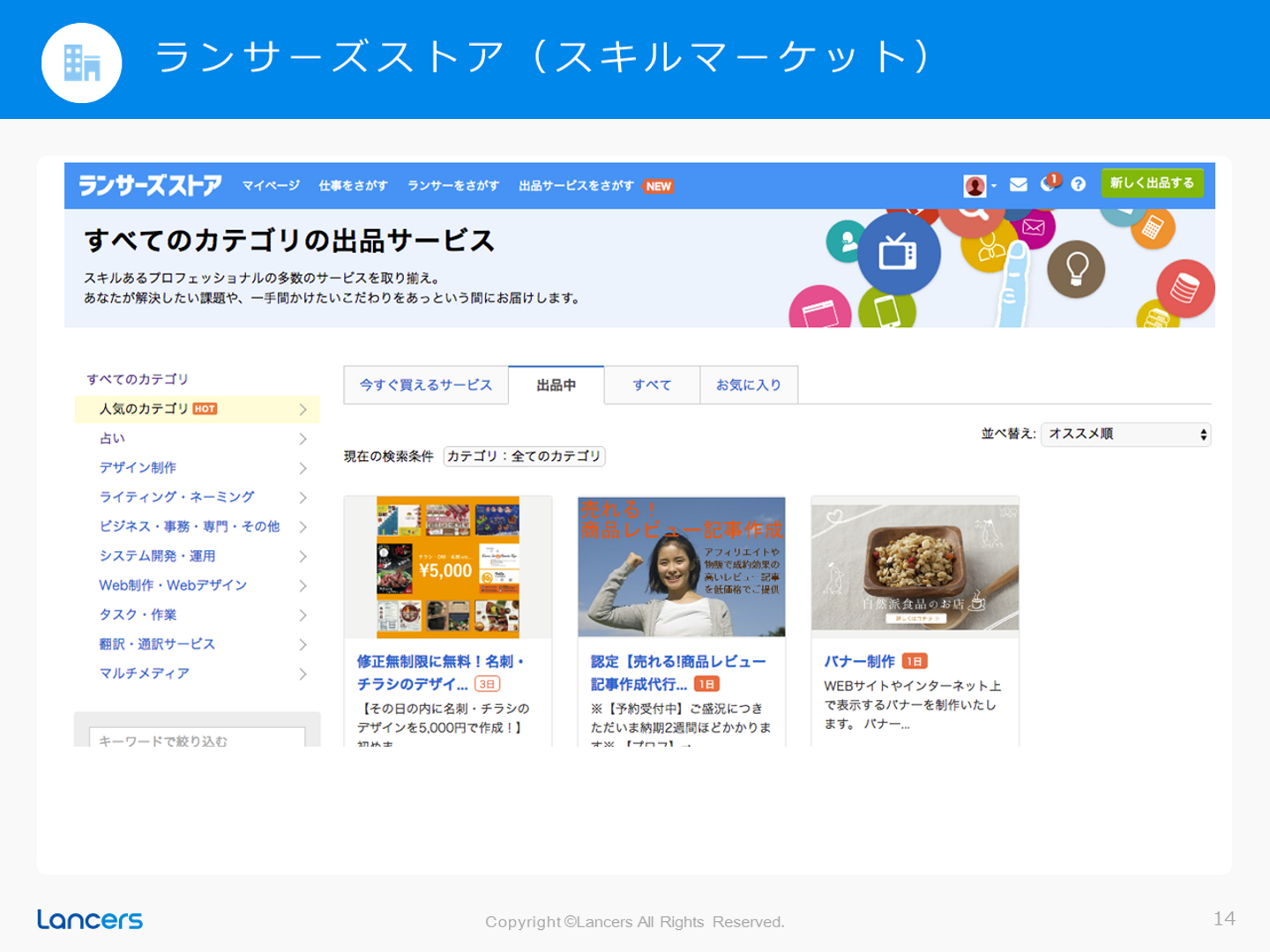Click the coin stack icon in banner

1185,288
